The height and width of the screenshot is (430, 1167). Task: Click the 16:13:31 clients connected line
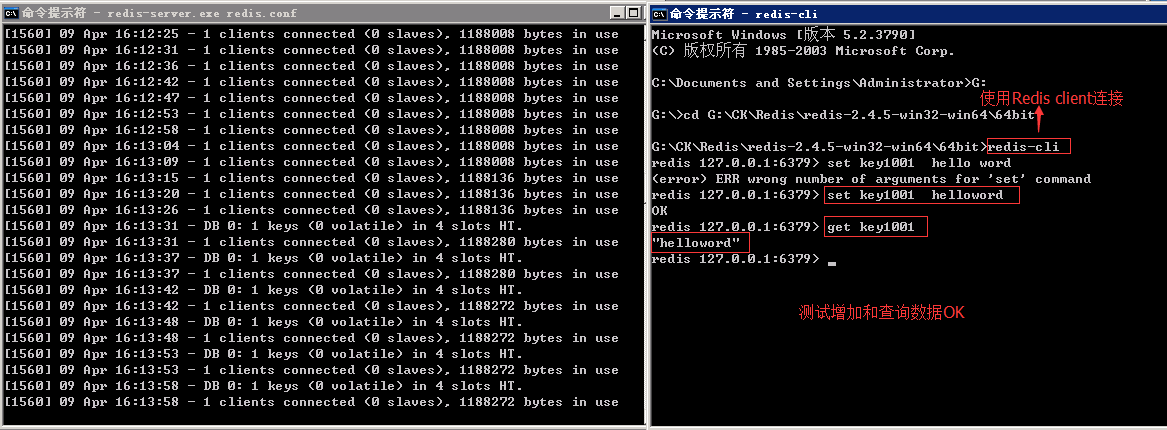click(x=311, y=243)
